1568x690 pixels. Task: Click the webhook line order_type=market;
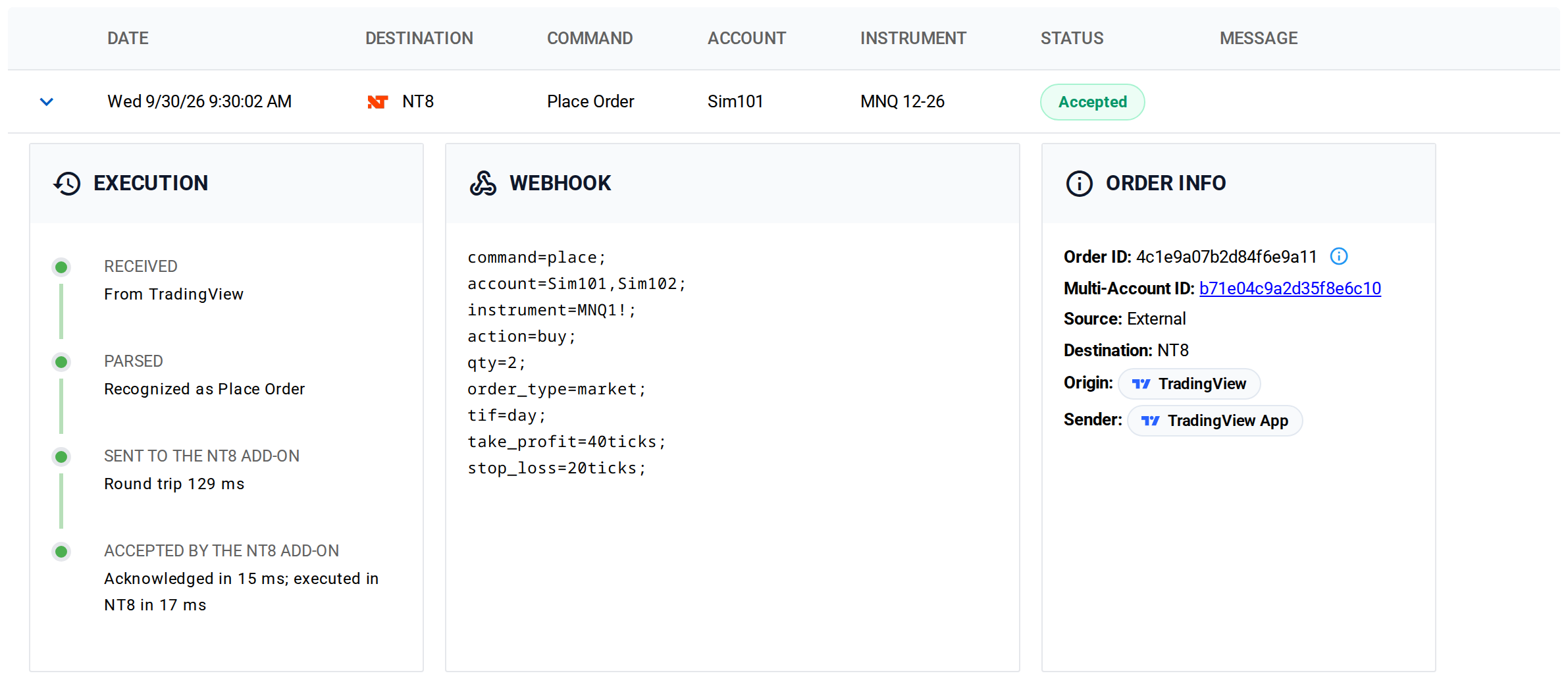(x=557, y=389)
